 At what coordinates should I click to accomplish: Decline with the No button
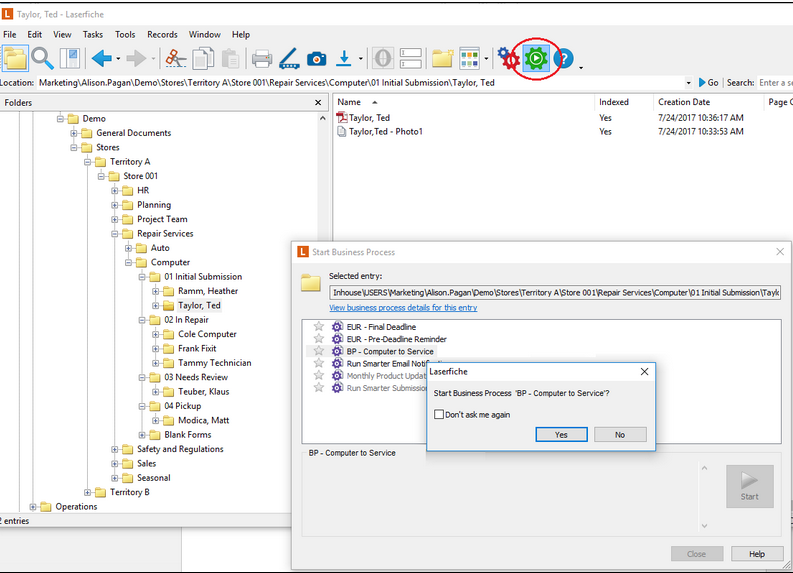tap(620, 434)
